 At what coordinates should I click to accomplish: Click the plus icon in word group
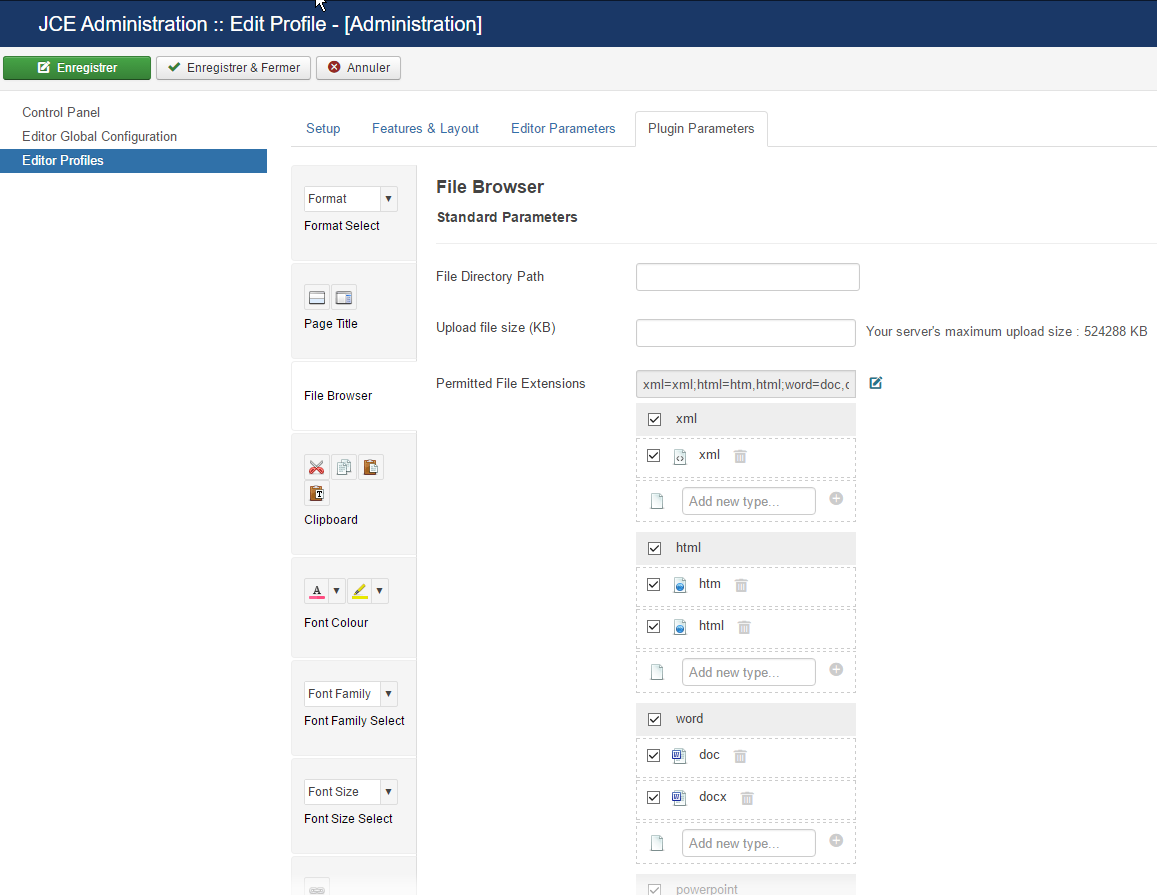click(836, 840)
